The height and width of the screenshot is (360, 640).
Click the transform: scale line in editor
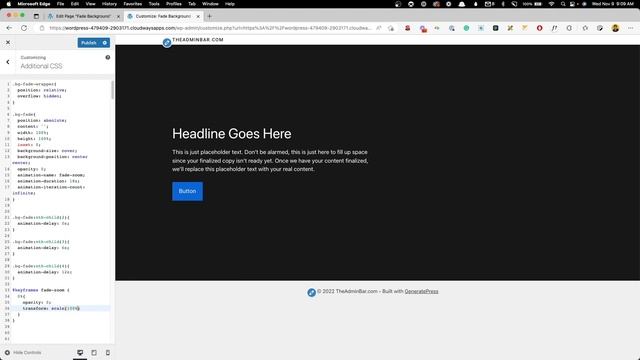(51, 309)
